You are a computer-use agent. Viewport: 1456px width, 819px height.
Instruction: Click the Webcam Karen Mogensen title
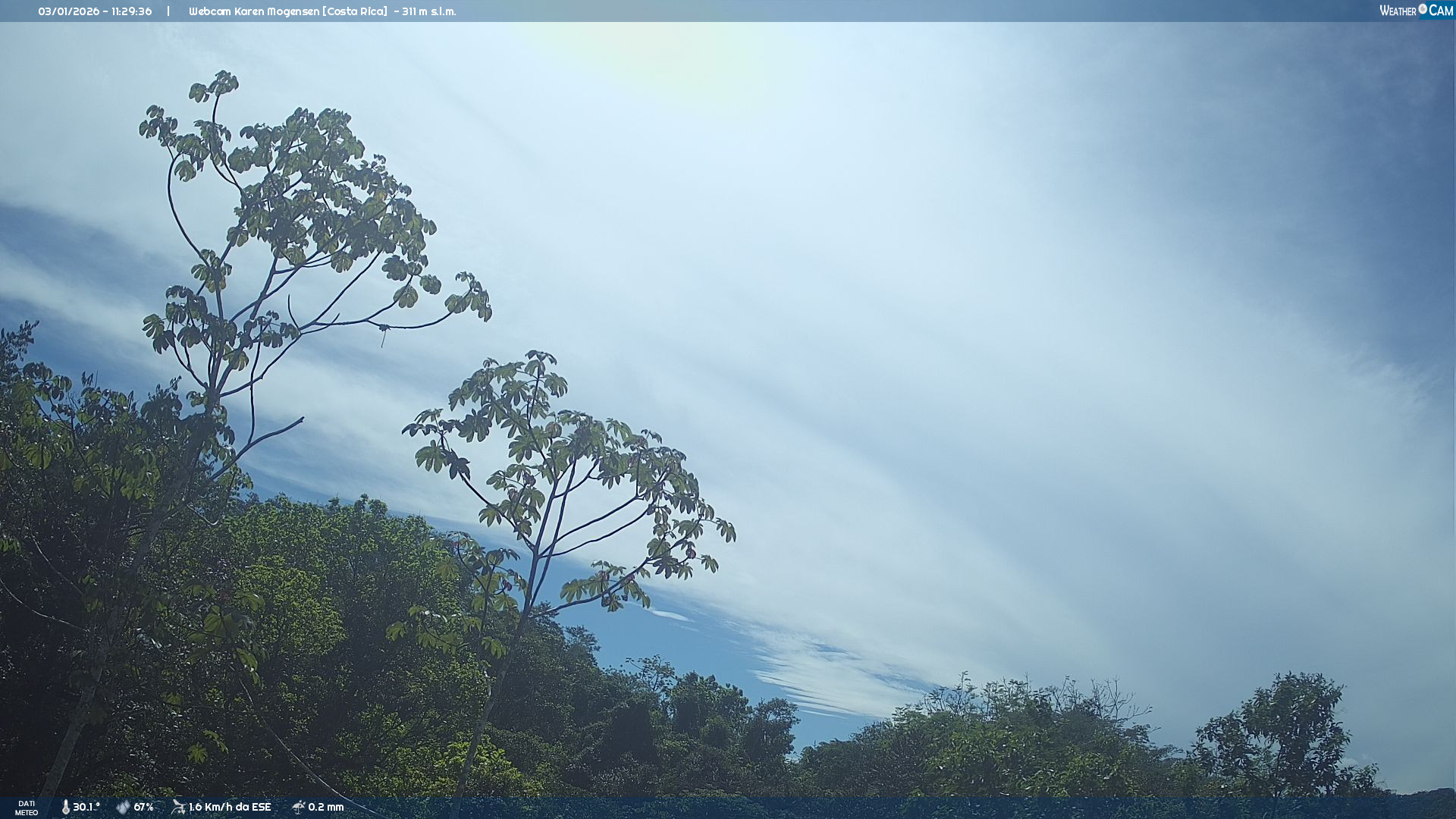tap(254, 11)
